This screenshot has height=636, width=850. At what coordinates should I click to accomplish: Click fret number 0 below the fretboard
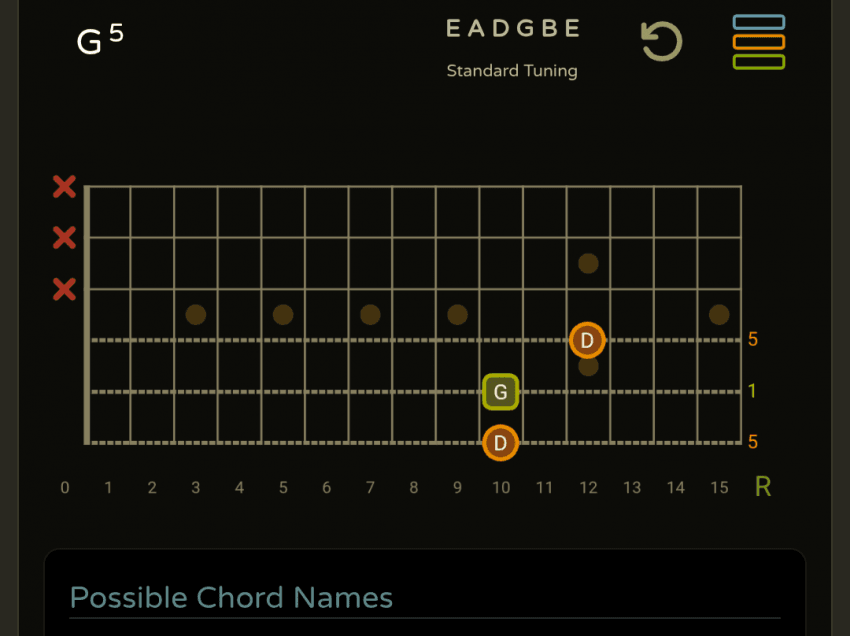click(65, 488)
